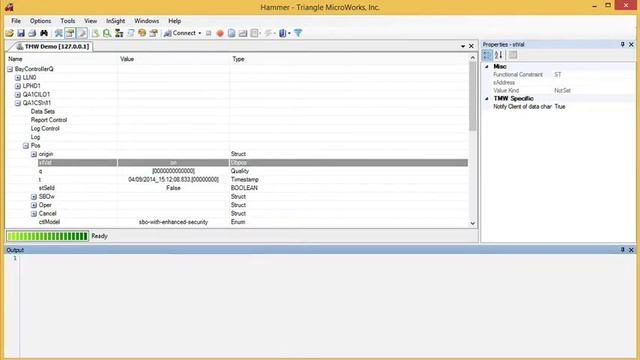The height and width of the screenshot is (360, 640).
Task: Toggle the first highlighted toolbar button after wrench
Action: coord(70,33)
